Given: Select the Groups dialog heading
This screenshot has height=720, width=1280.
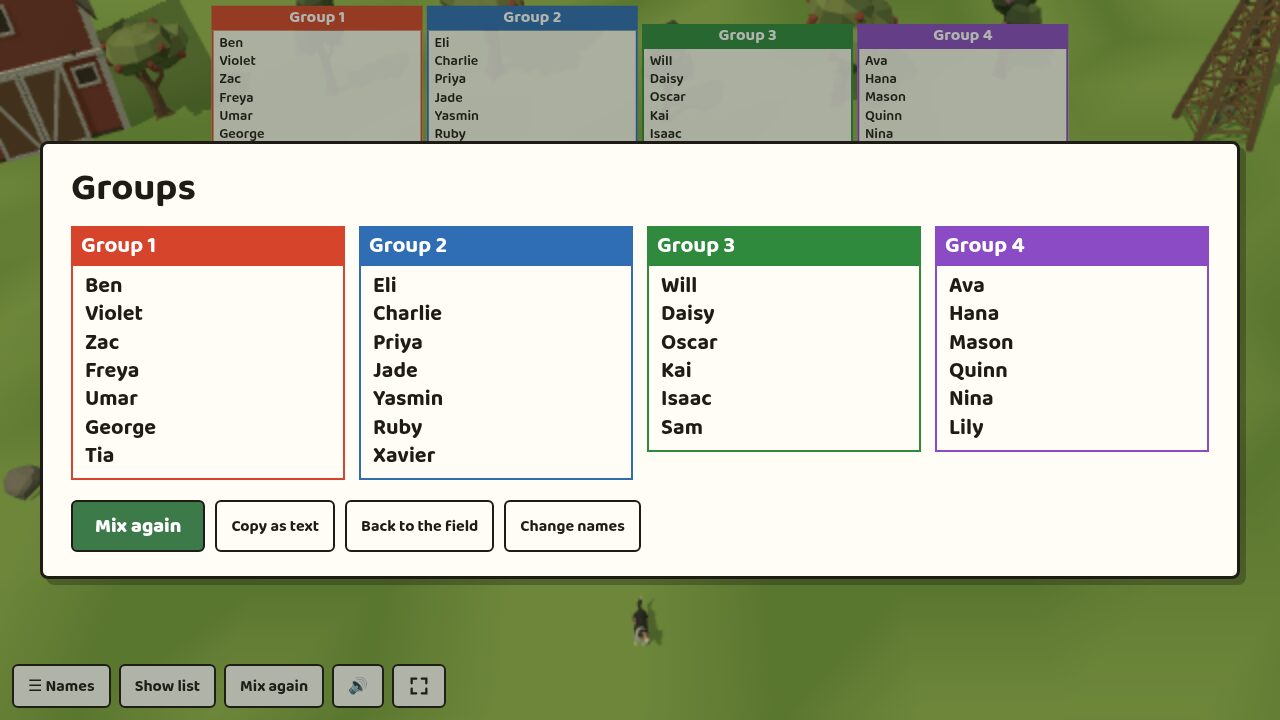Looking at the screenshot, I should (134, 188).
